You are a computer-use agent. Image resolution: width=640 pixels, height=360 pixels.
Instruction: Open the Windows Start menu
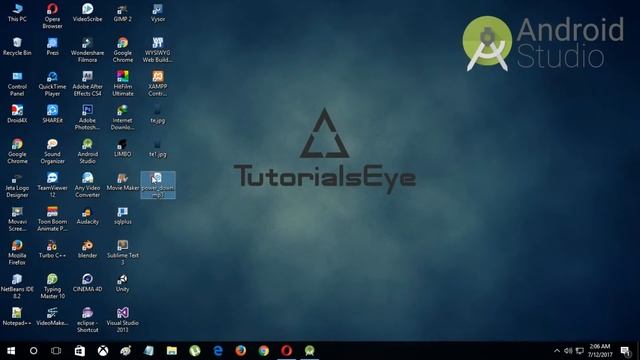[11, 351]
